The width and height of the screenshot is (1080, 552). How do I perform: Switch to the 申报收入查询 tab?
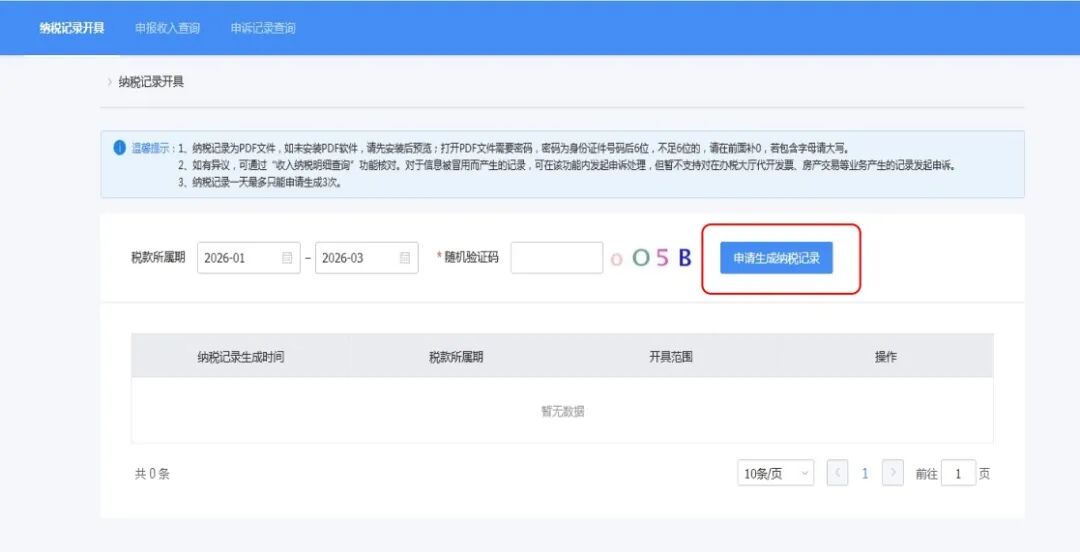(167, 28)
